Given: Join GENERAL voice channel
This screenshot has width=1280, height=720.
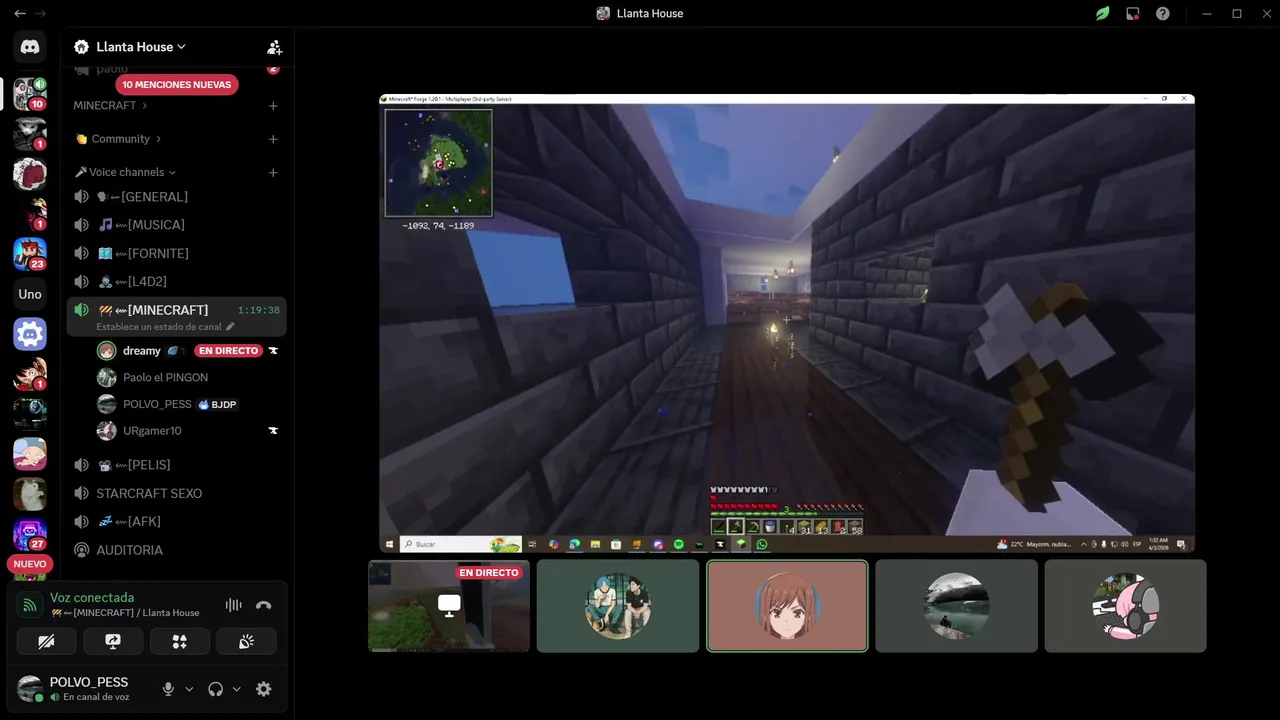Looking at the screenshot, I should 177,197.
